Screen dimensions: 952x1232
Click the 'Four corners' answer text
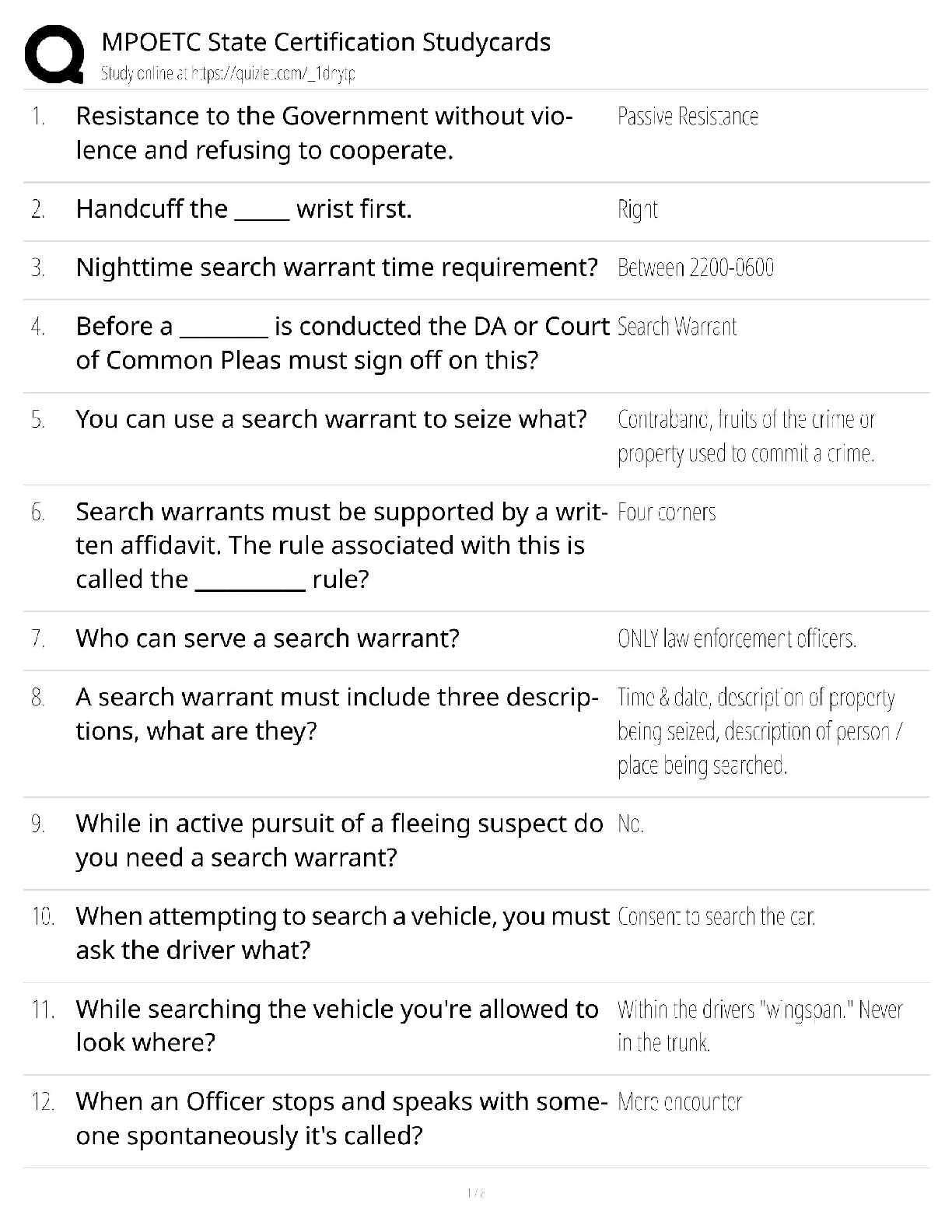[667, 513]
